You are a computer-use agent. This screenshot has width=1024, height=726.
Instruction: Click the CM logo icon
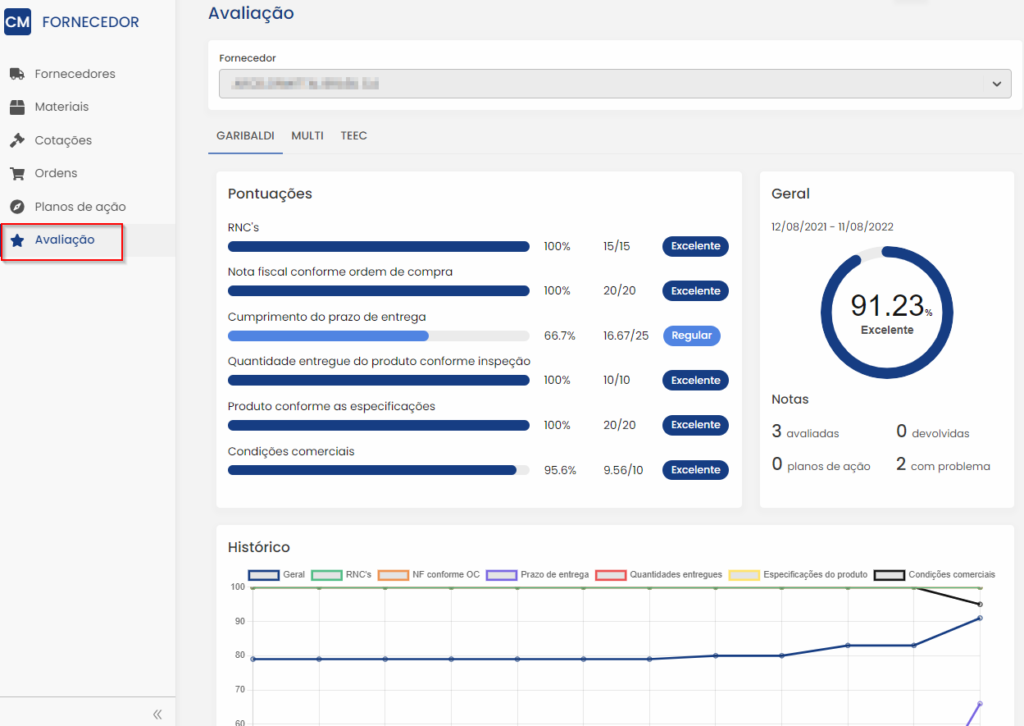pyautogui.click(x=18, y=21)
